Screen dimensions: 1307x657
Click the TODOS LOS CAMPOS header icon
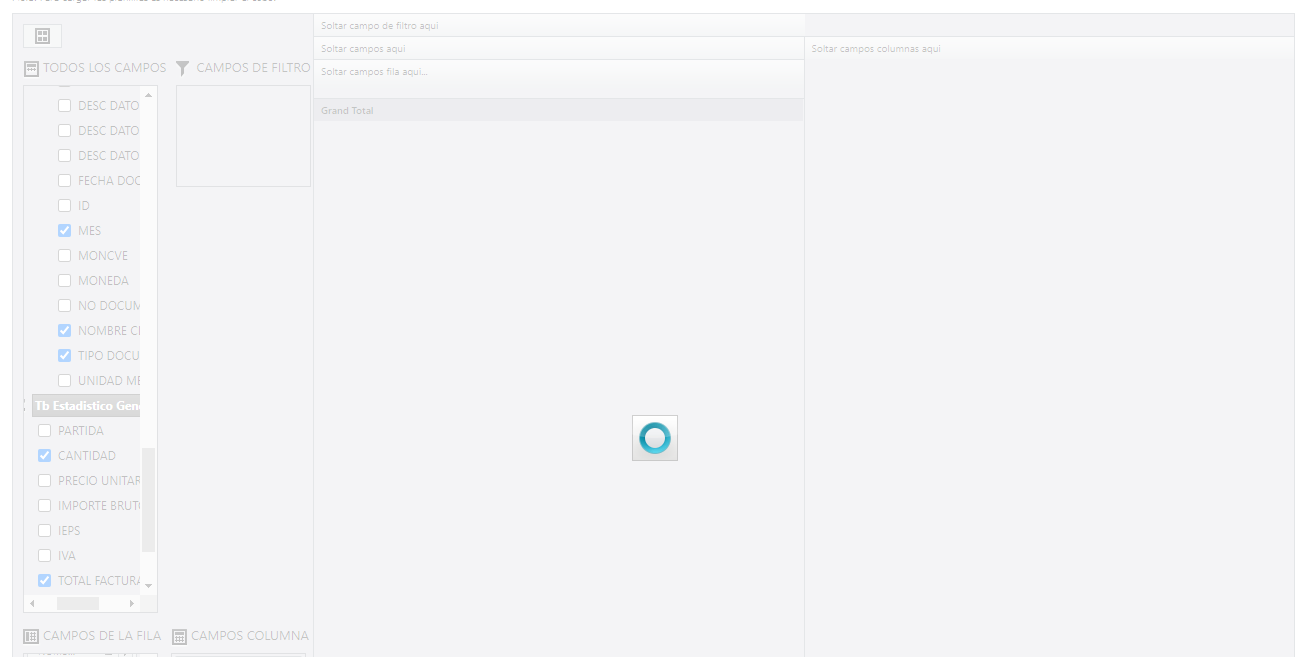pyautogui.click(x=31, y=68)
